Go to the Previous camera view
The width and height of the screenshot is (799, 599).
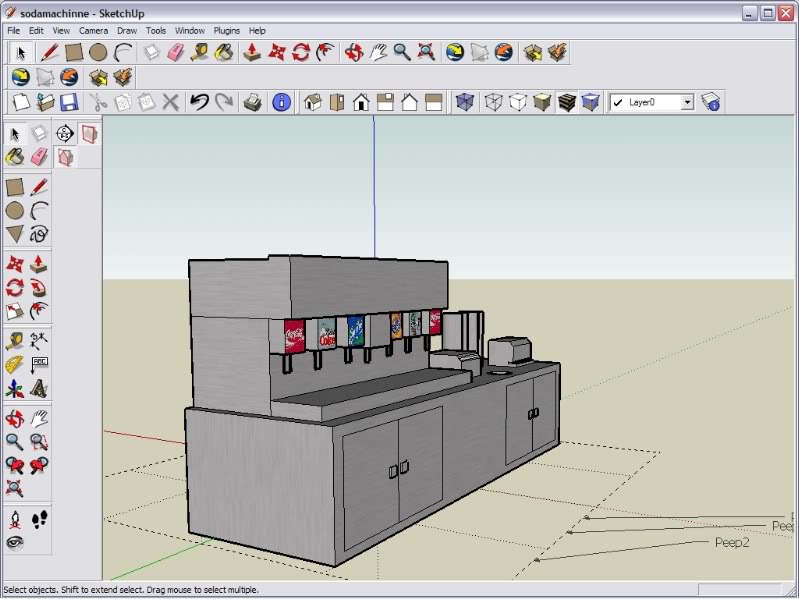click(x=15, y=465)
